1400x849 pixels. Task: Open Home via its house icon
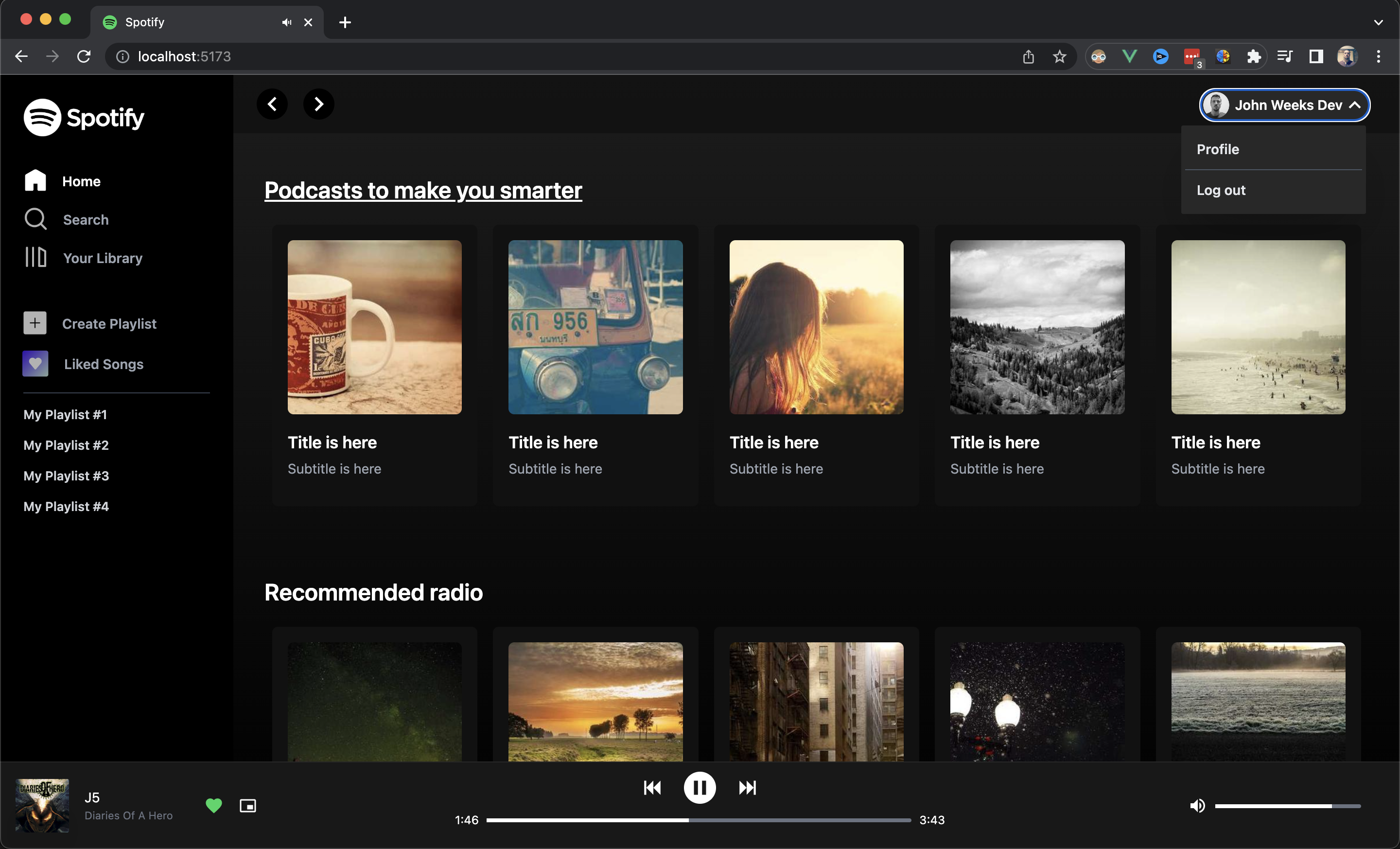click(x=35, y=180)
